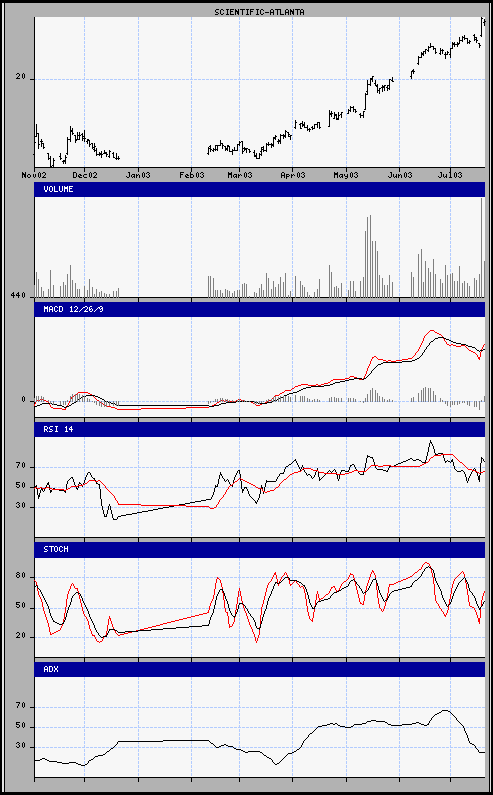Select the RSI 14 panel header
493x795 pixels.
(x=260, y=429)
